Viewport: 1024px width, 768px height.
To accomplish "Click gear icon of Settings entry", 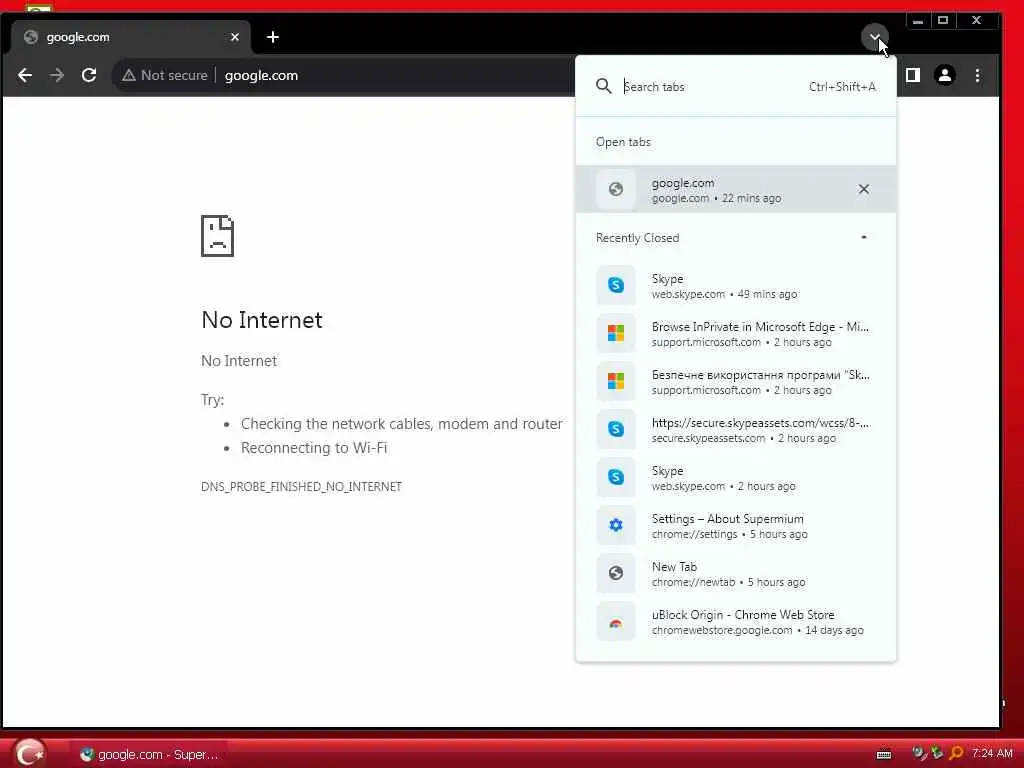I will point(615,525).
